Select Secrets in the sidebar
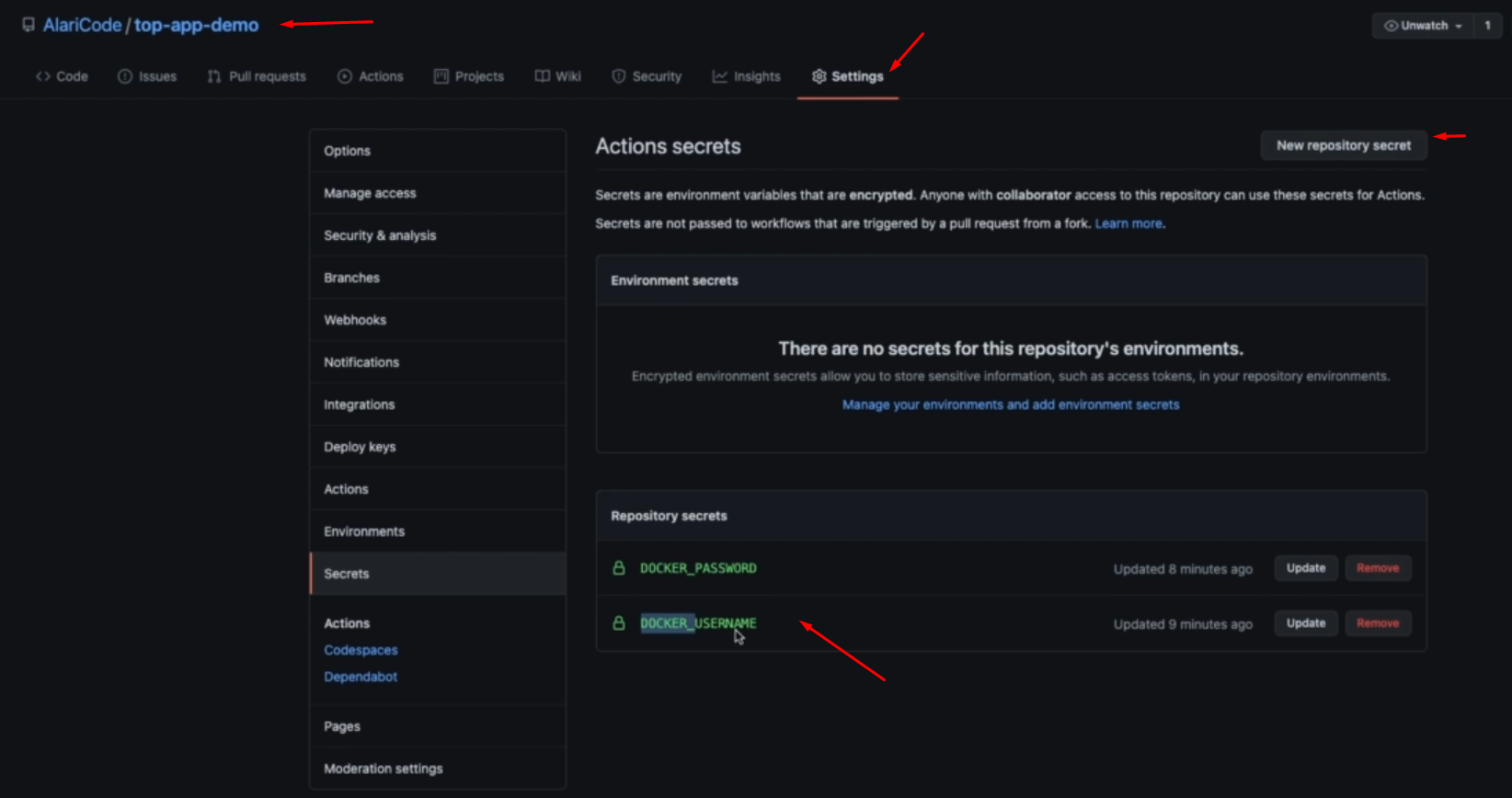Image resolution: width=1512 pixels, height=798 pixels. pos(438,574)
